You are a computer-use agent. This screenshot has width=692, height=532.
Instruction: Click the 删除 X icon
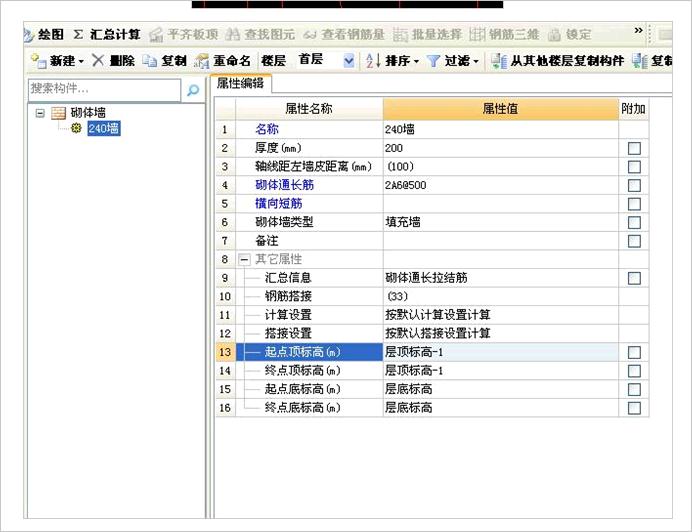pyautogui.click(x=98, y=60)
